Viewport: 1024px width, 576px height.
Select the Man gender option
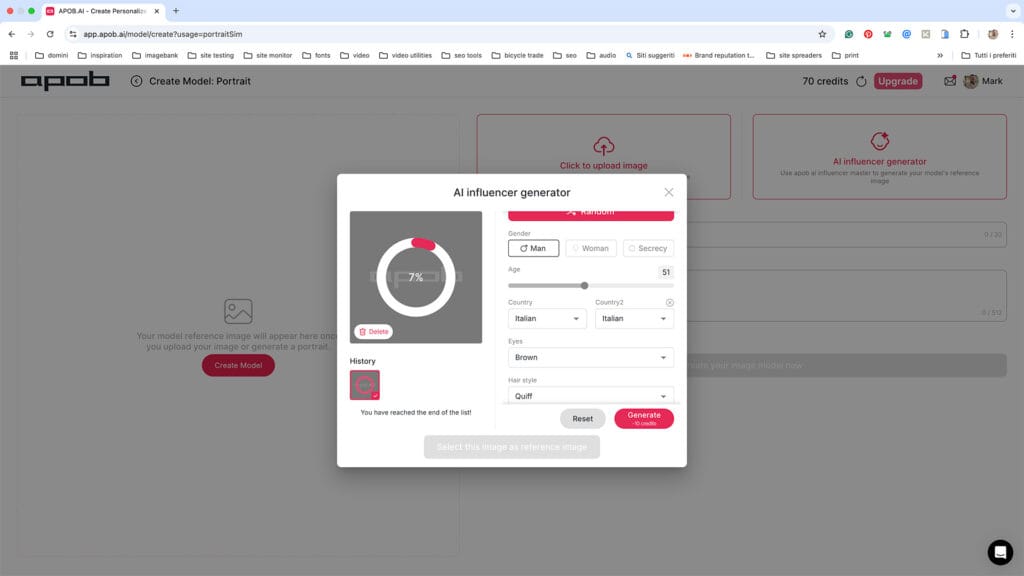pyautogui.click(x=533, y=248)
